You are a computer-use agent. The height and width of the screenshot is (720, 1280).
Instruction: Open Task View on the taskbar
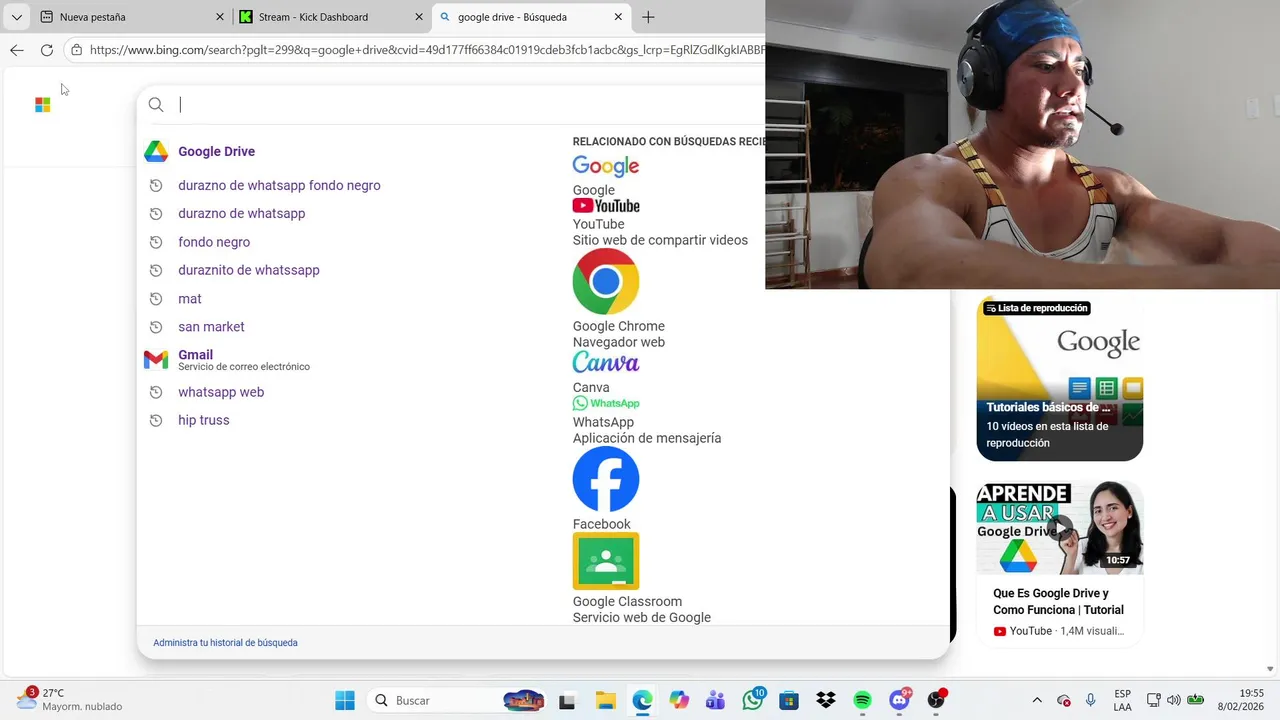click(x=567, y=700)
